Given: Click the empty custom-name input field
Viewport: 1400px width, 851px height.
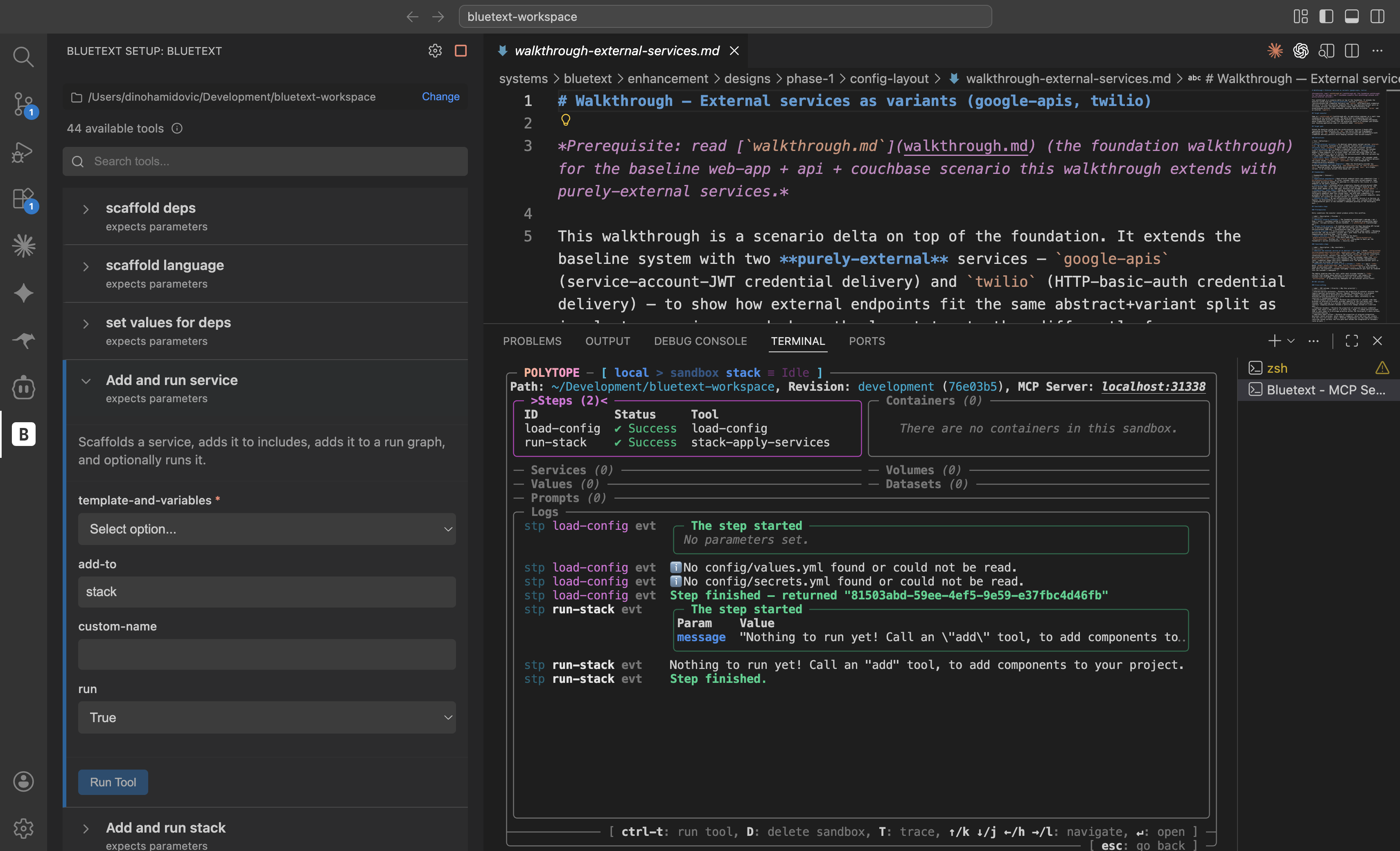Looking at the screenshot, I should coord(267,655).
